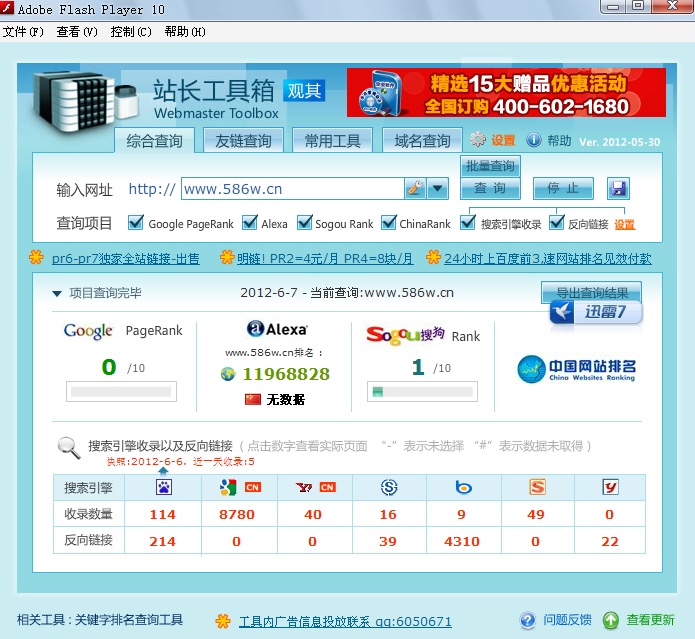
Task: Click the Alexa logo in results
Action: tap(277, 329)
